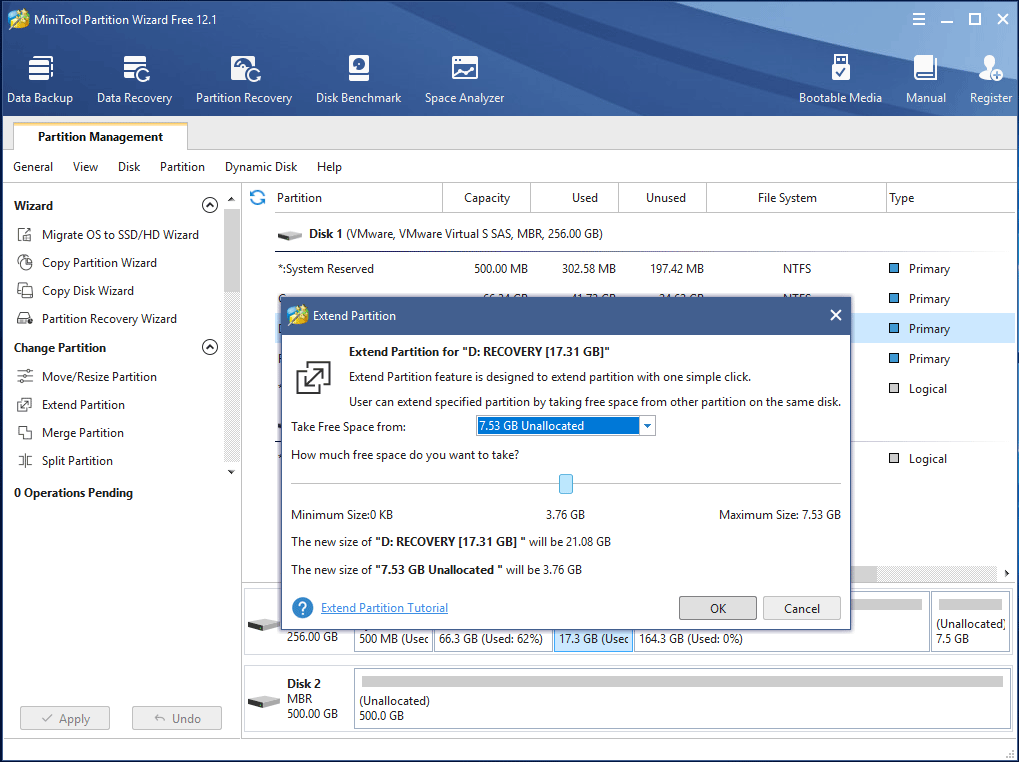This screenshot has width=1019, height=762.
Task: Open the General menu
Action: coord(33,167)
